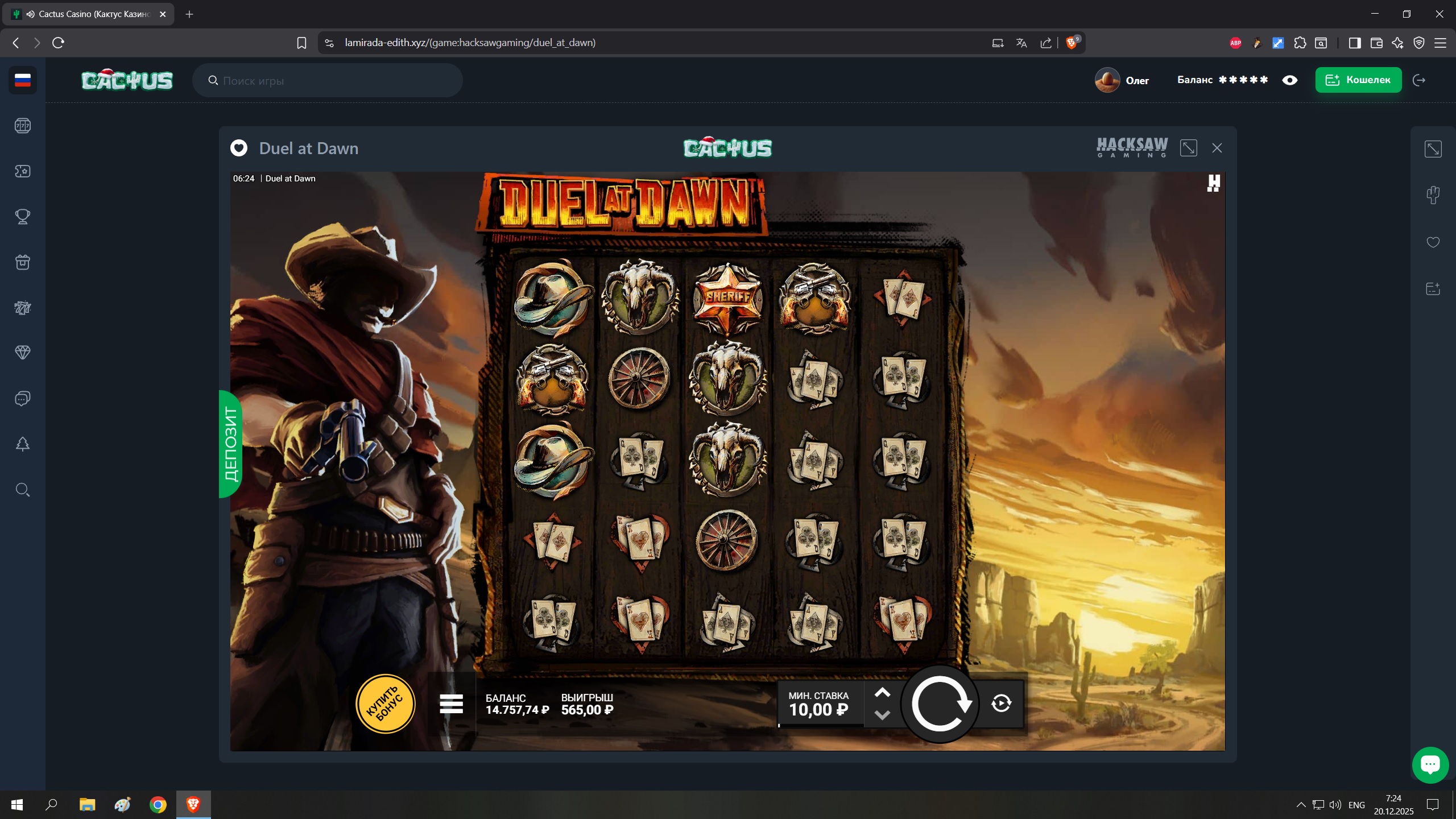
Task: Click the Russian flag language selector
Action: pos(23,80)
